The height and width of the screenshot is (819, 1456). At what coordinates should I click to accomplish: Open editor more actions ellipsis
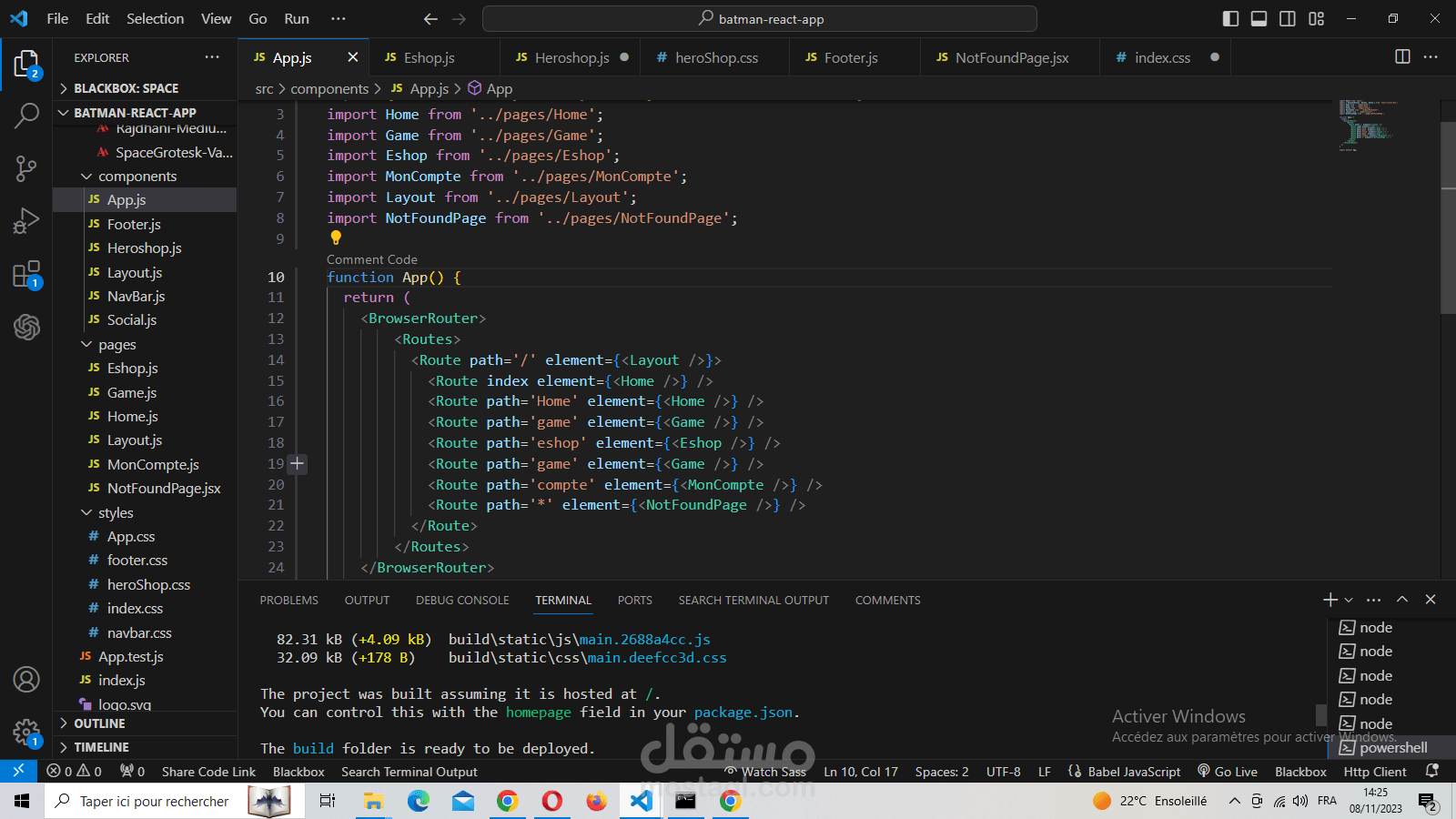click(x=1431, y=57)
